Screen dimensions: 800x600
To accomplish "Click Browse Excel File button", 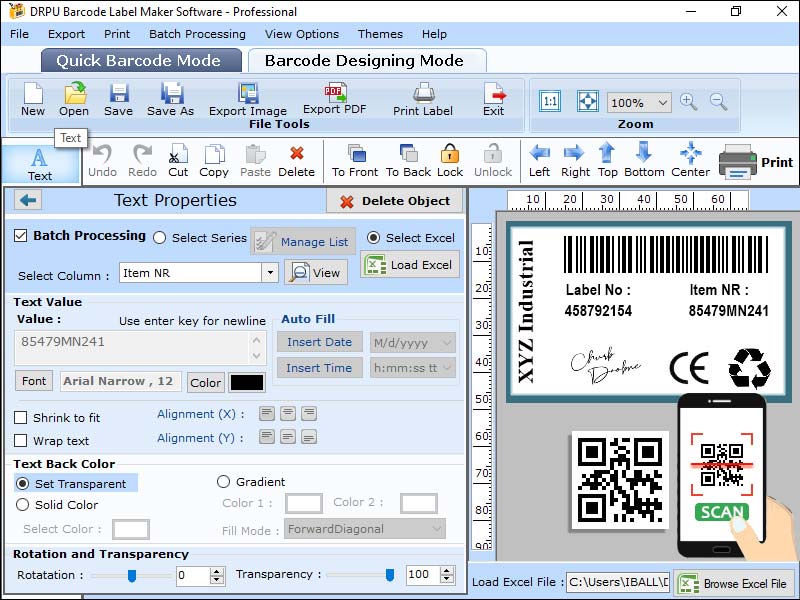I will pos(735,583).
